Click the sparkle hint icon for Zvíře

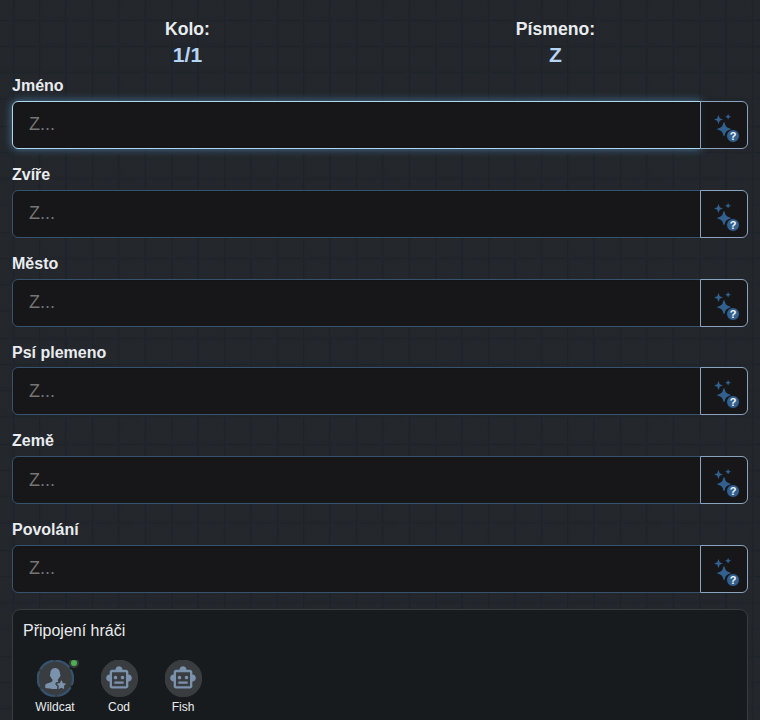724,214
